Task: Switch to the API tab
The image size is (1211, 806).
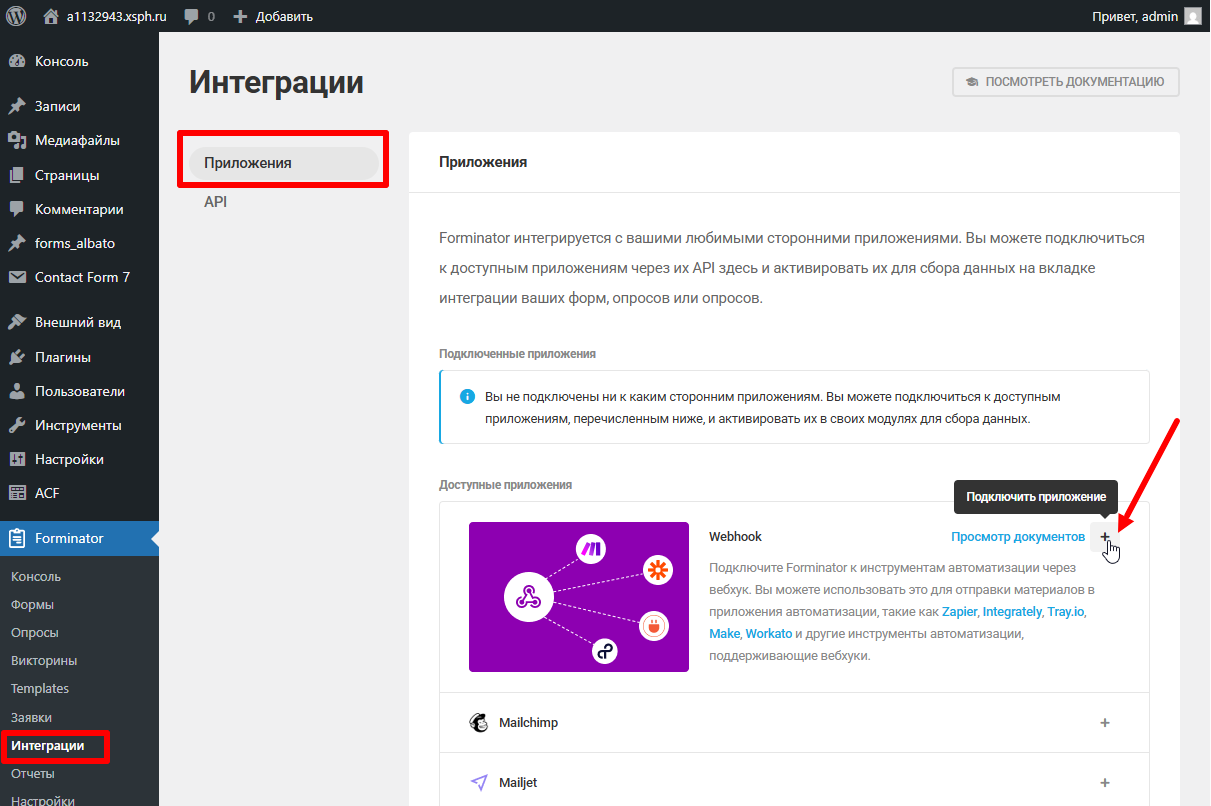Action: pyautogui.click(x=216, y=202)
